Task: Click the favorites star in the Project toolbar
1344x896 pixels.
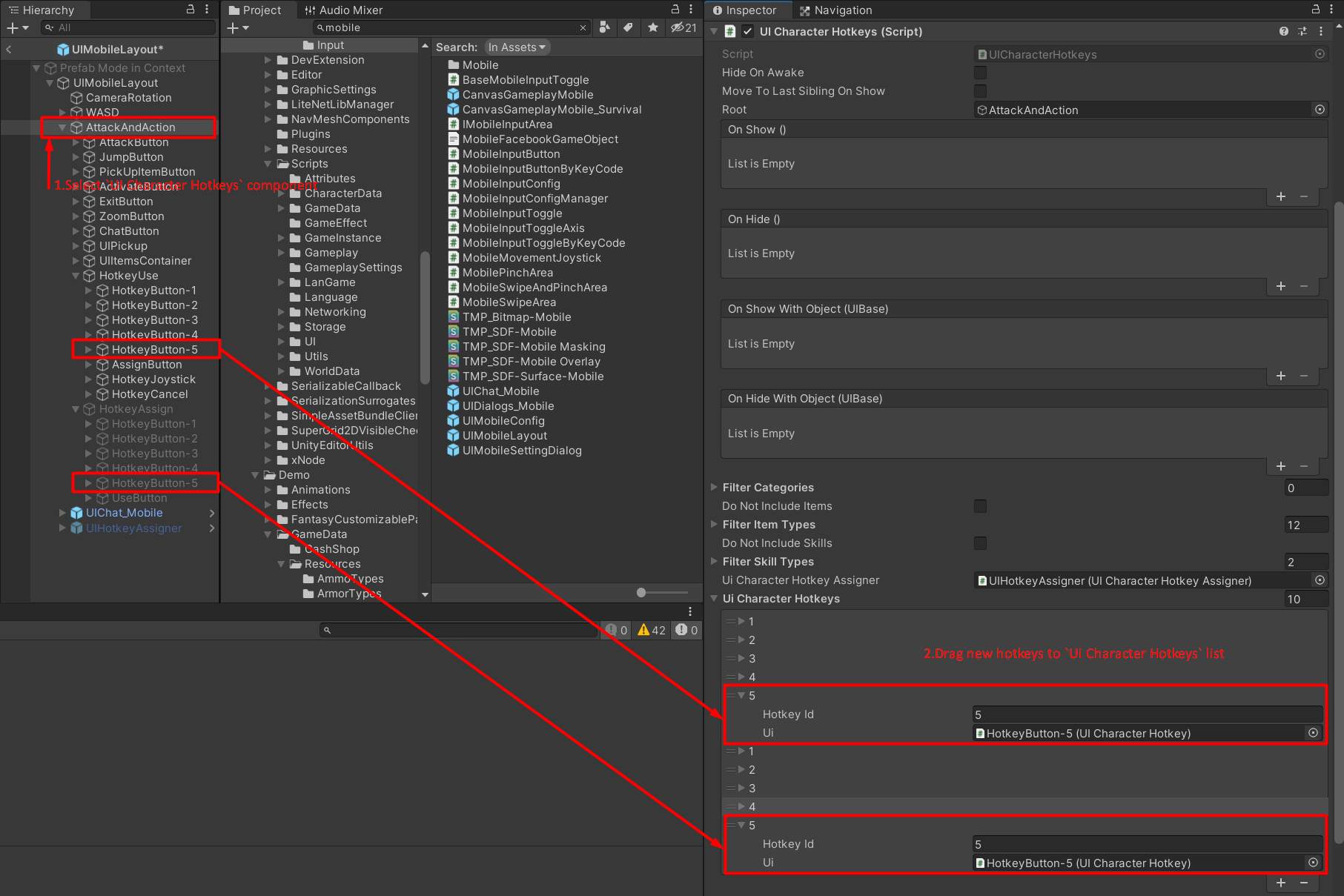Action: pos(652,27)
